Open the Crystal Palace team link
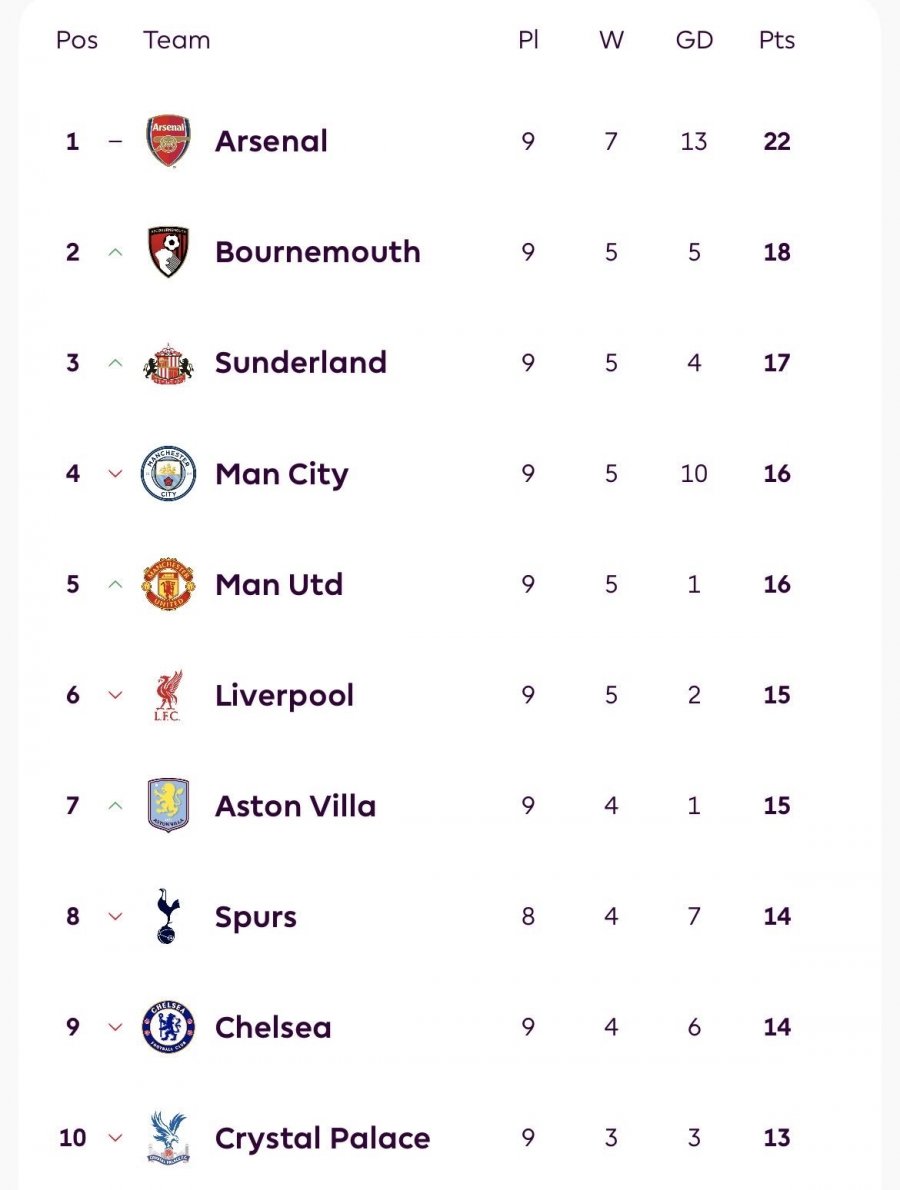This screenshot has height=1190, width=900. (322, 1138)
